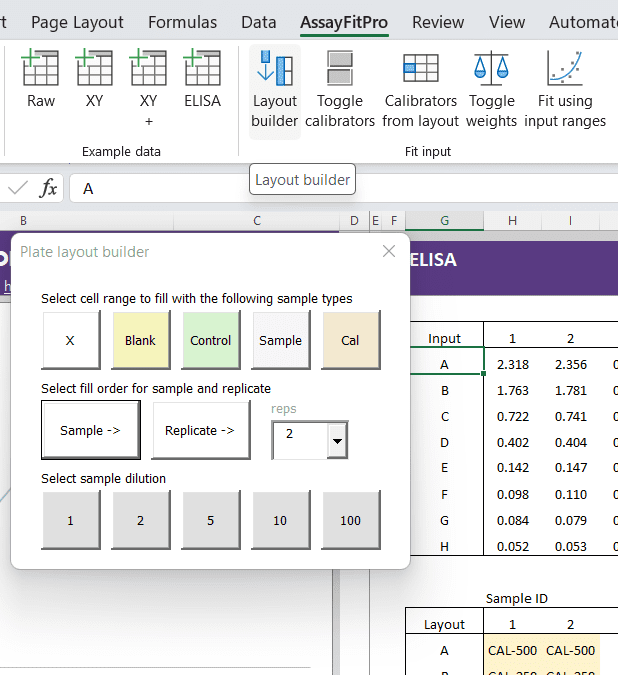618x675 pixels.
Task: Click the formula bar input containing A
Action: point(343,188)
